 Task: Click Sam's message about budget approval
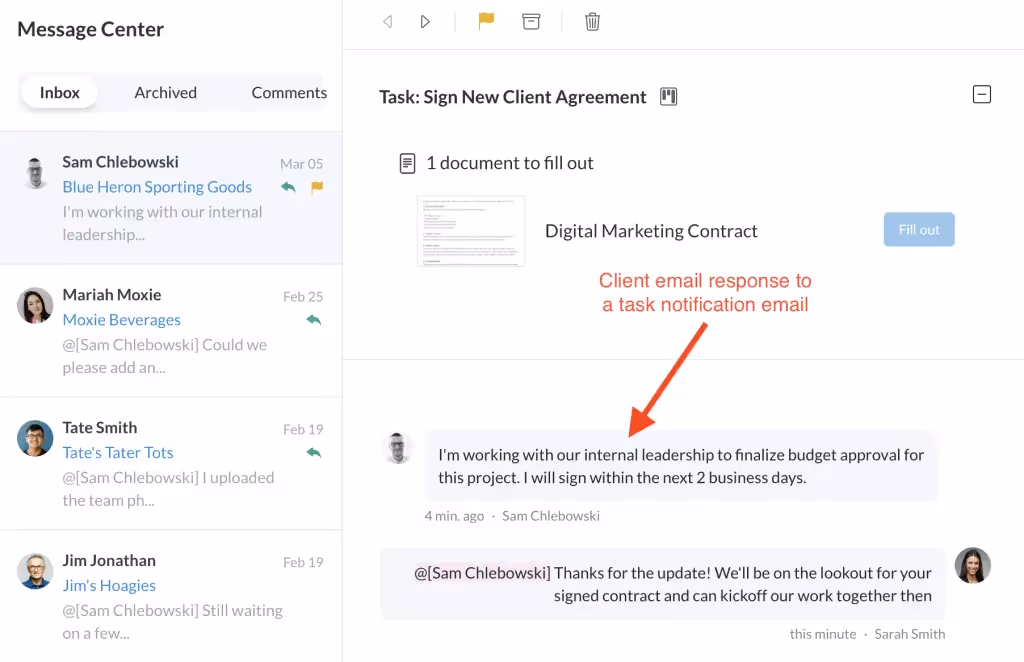tap(680, 466)
